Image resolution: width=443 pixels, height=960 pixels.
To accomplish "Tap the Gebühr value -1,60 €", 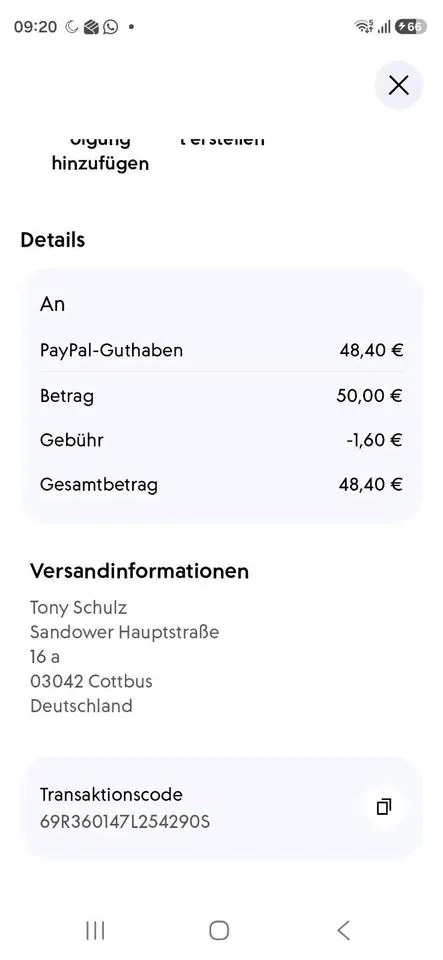I will click(x=374, y=440).
